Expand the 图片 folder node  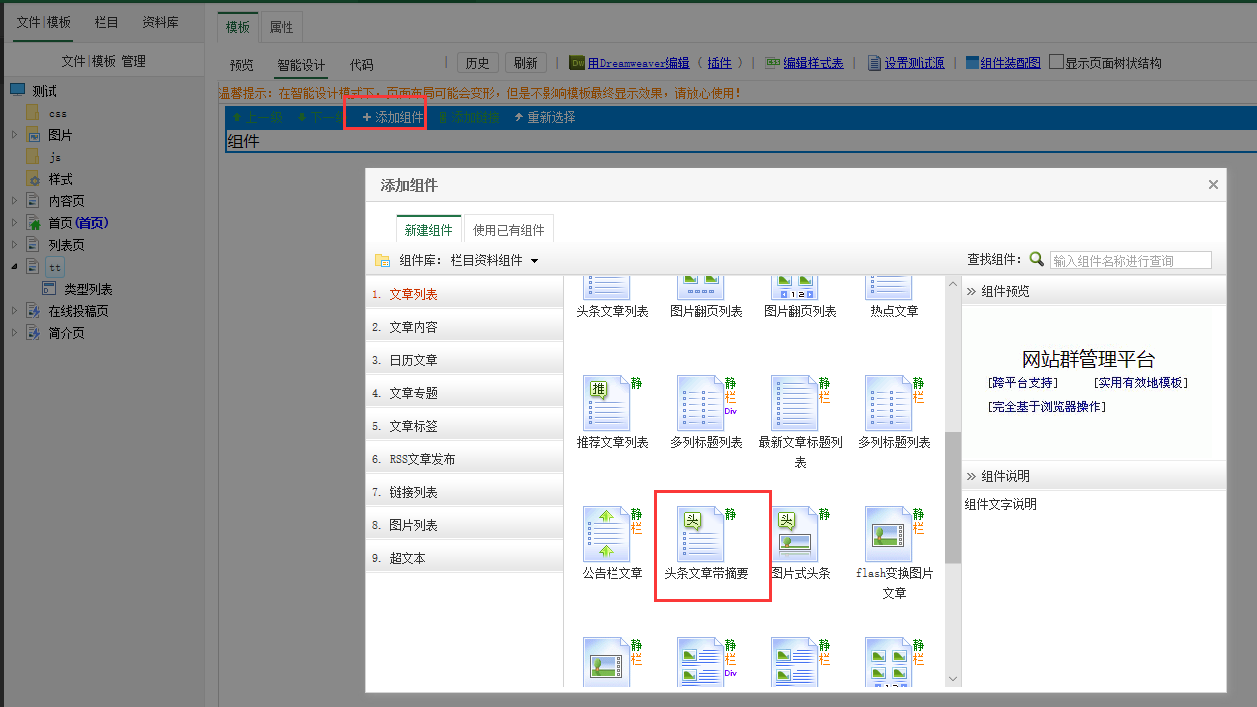pos(14,135)
